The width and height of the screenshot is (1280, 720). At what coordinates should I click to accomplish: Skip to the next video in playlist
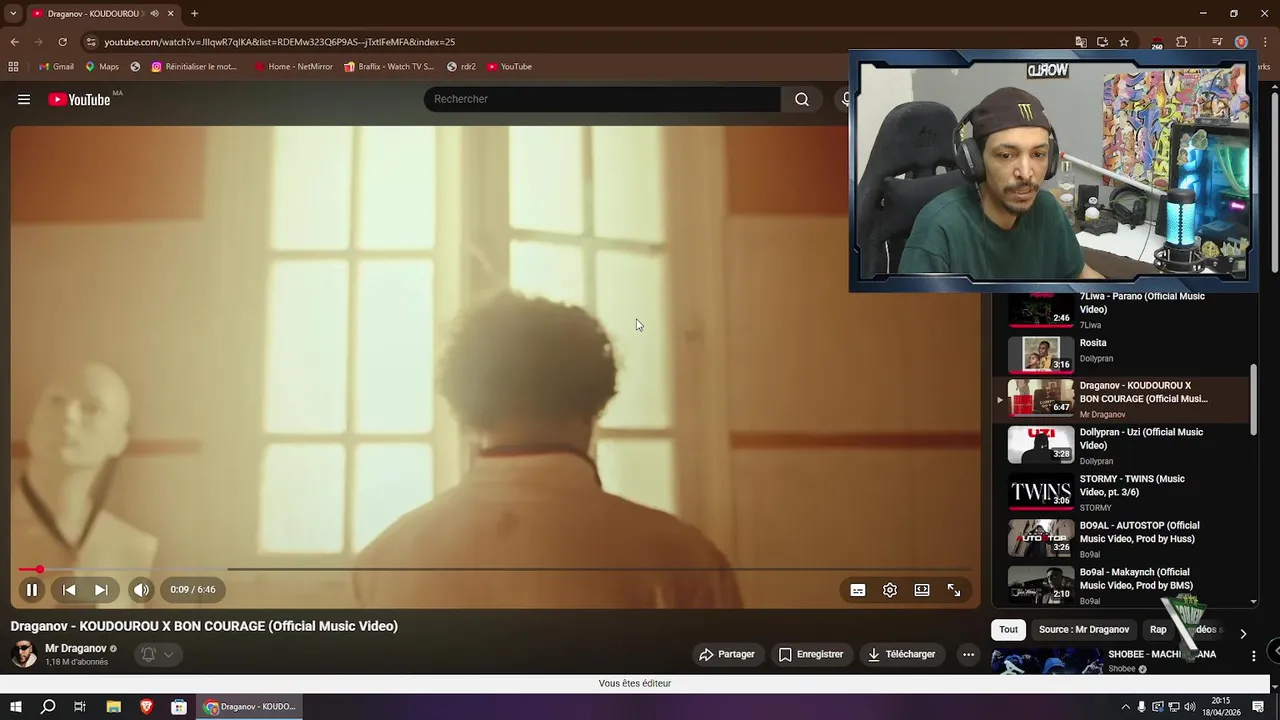[101, 590]
